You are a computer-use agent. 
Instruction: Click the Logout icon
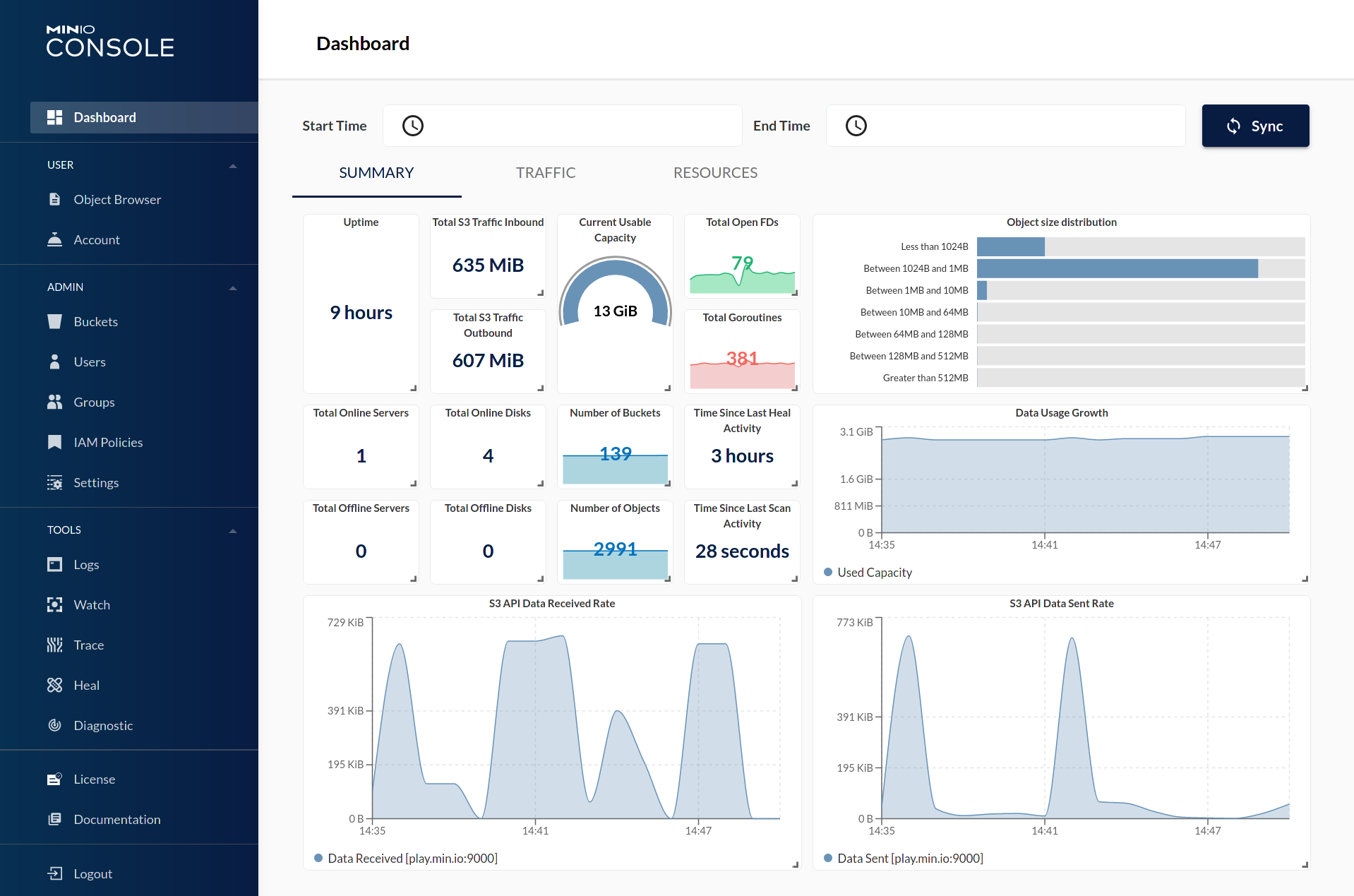[x=54, y=874]
